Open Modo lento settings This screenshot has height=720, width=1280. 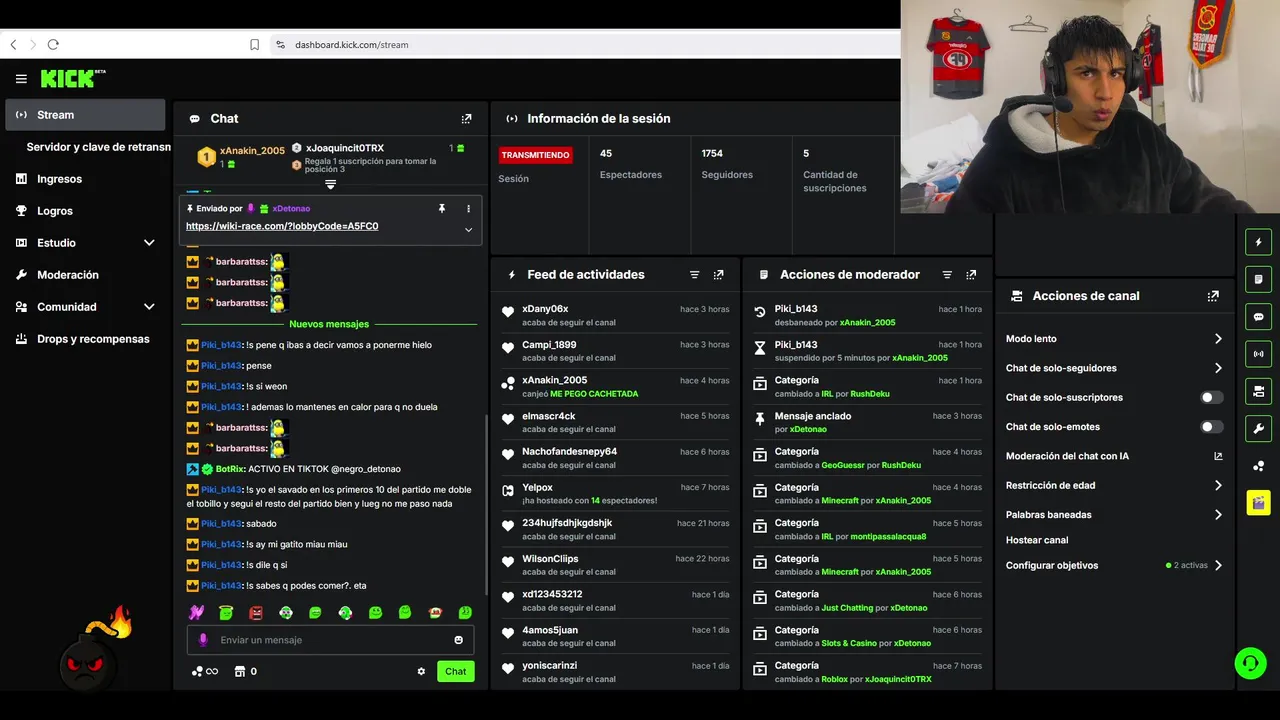pyautogui.click(x=1114, y=339)
